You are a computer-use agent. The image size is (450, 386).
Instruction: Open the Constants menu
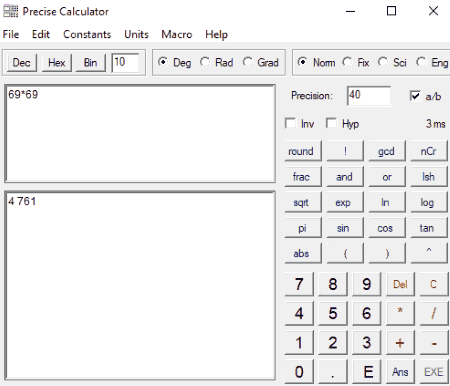pos(87,34)
